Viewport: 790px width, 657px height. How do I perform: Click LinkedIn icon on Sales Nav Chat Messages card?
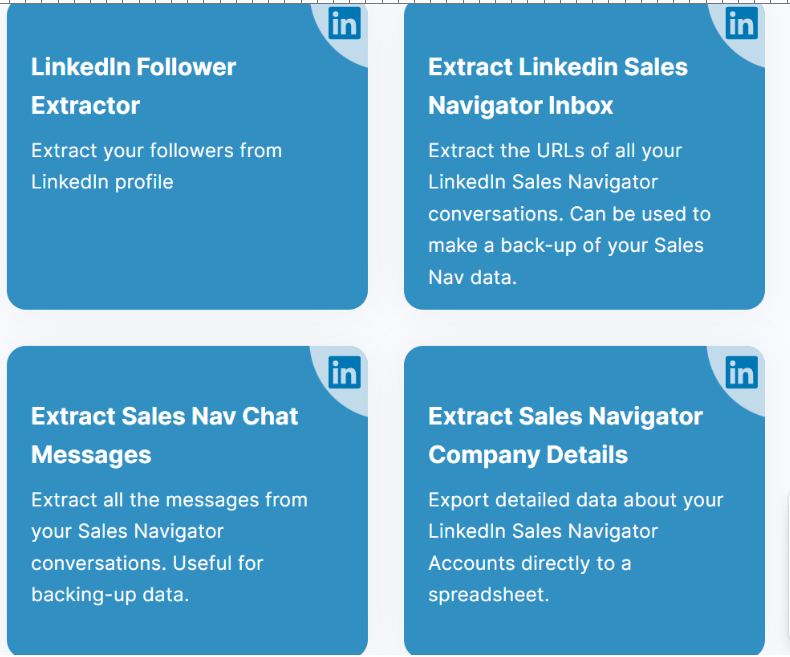coord(345,372)
